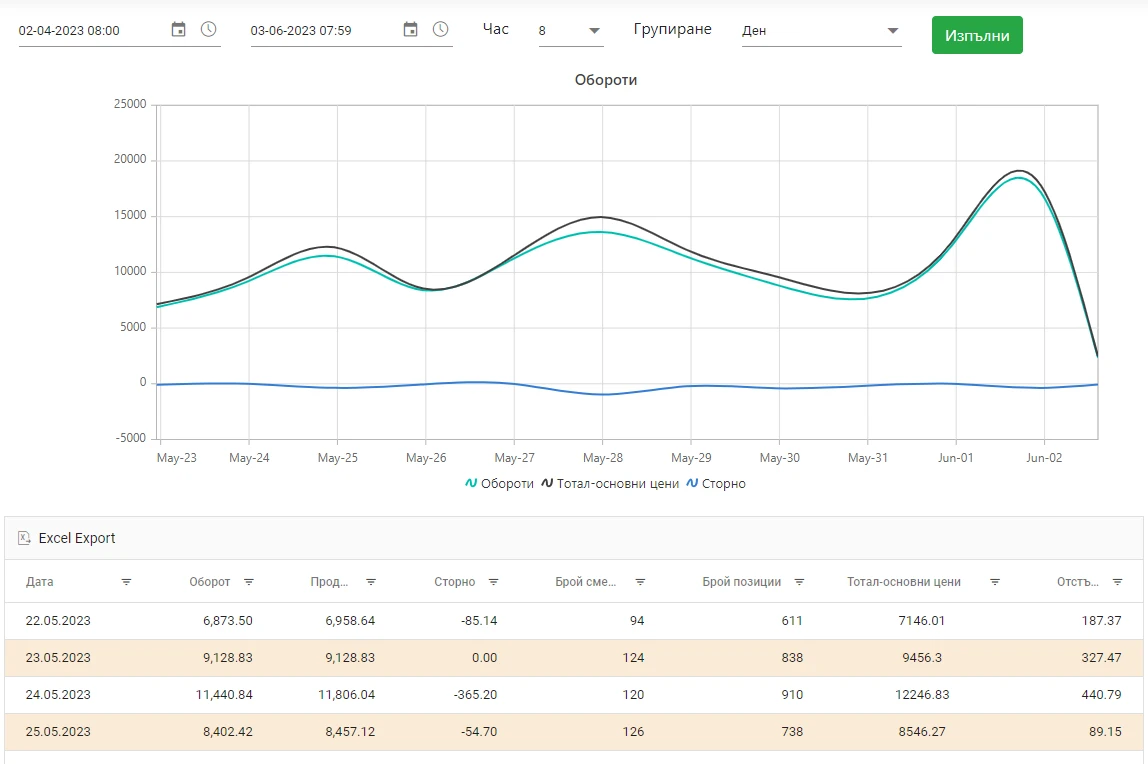This screenshot has width=1148, height=764.
Task: Open the filter for the Дата column
Action: (126, 582)
